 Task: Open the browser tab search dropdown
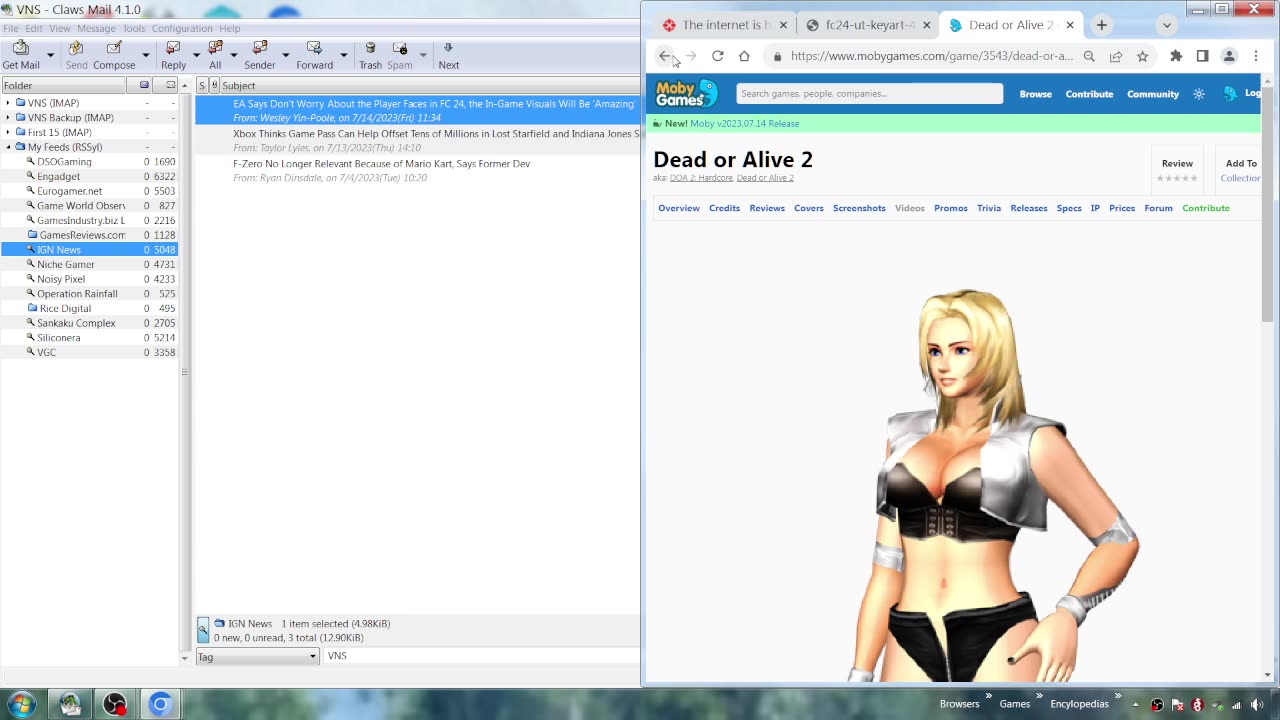click(1166, 25)
